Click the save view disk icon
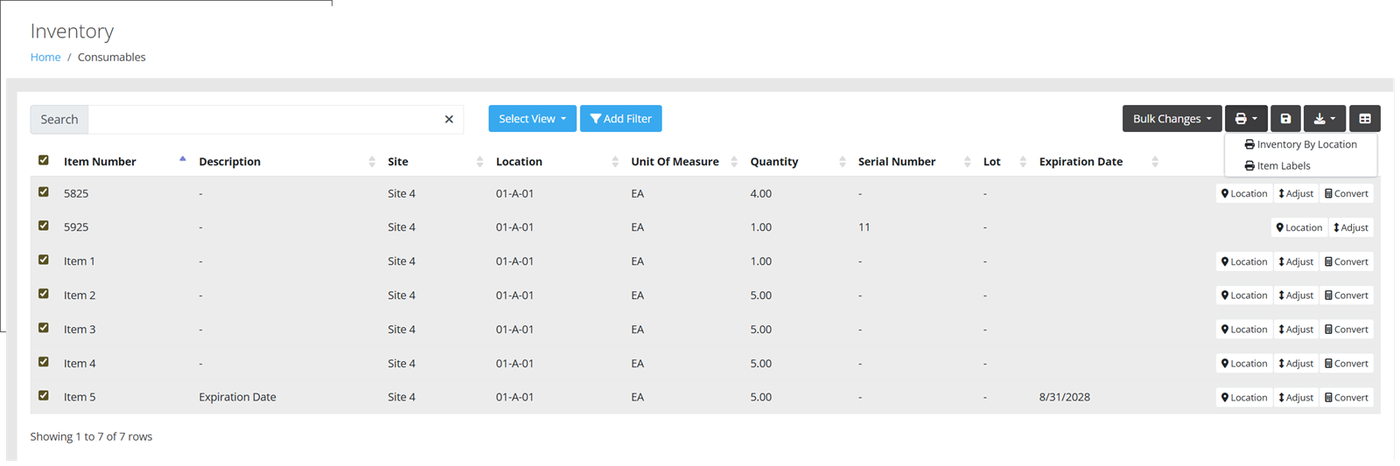 coord(1286,119)
